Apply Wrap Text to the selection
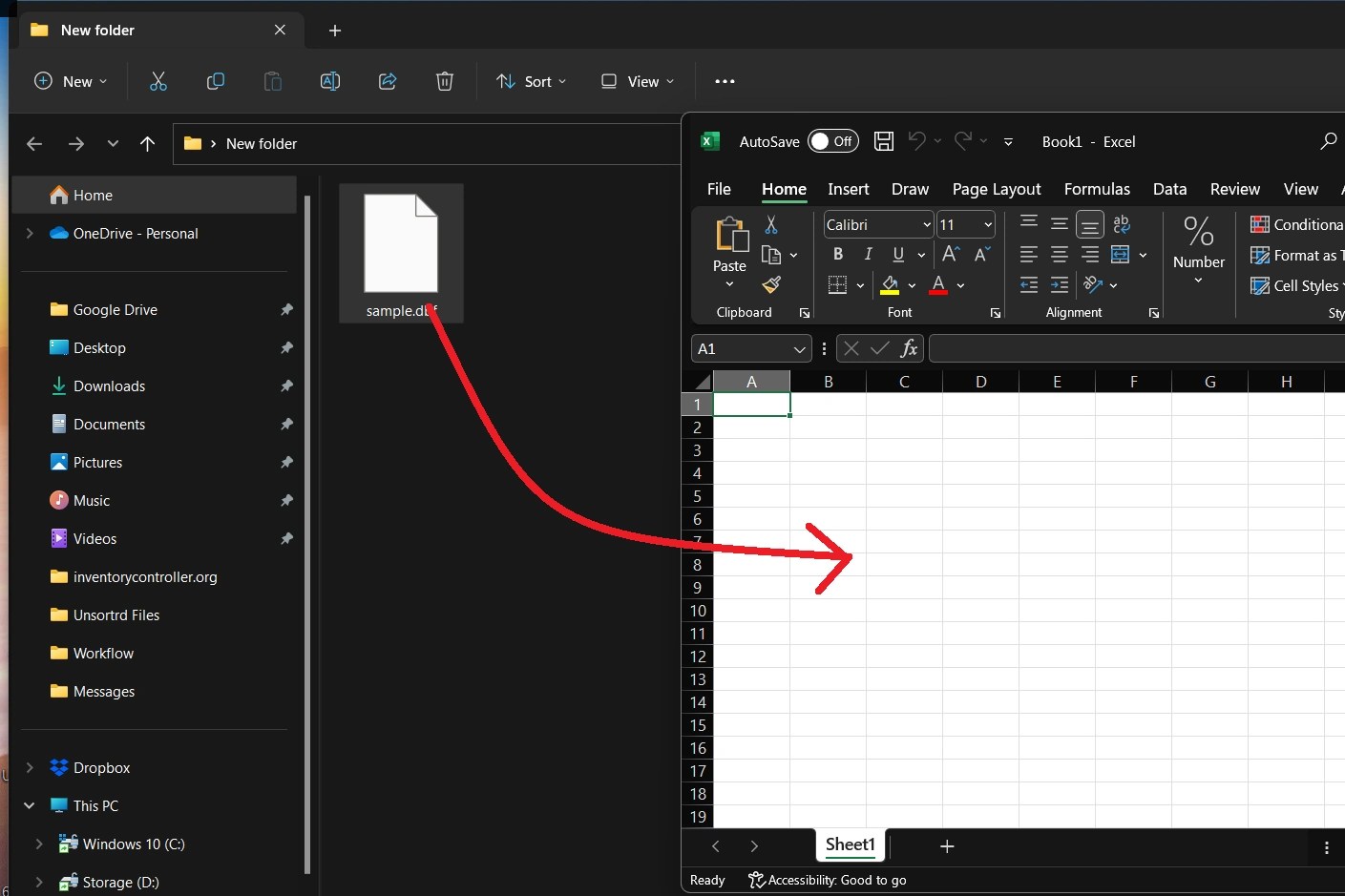 [1123, 222]
